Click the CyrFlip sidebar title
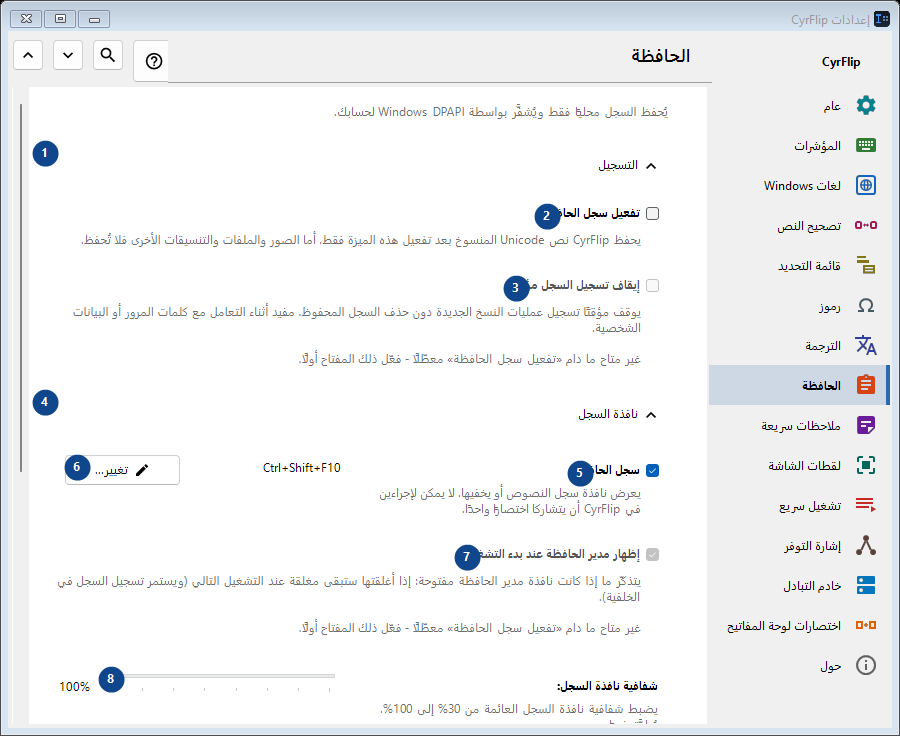The width and height of the screenshot is (900, 736). click(x=841, y=62)
